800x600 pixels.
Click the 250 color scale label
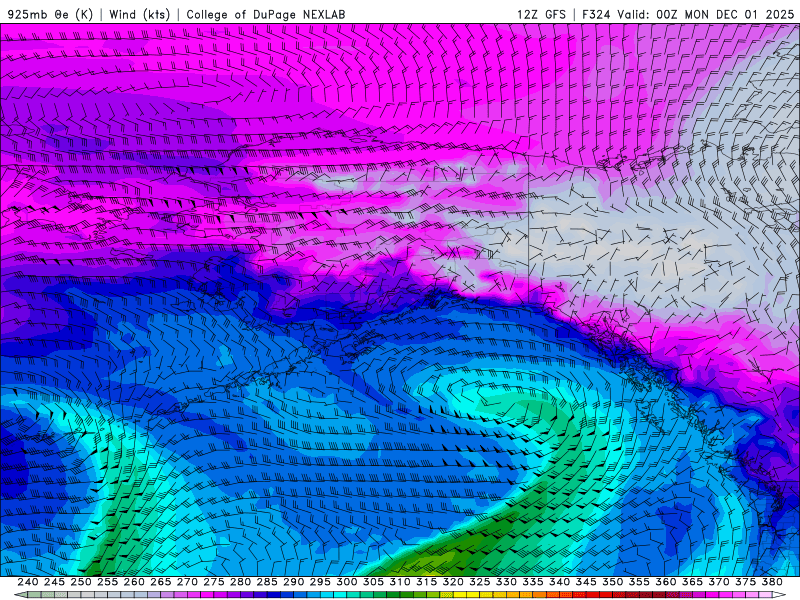81,582
